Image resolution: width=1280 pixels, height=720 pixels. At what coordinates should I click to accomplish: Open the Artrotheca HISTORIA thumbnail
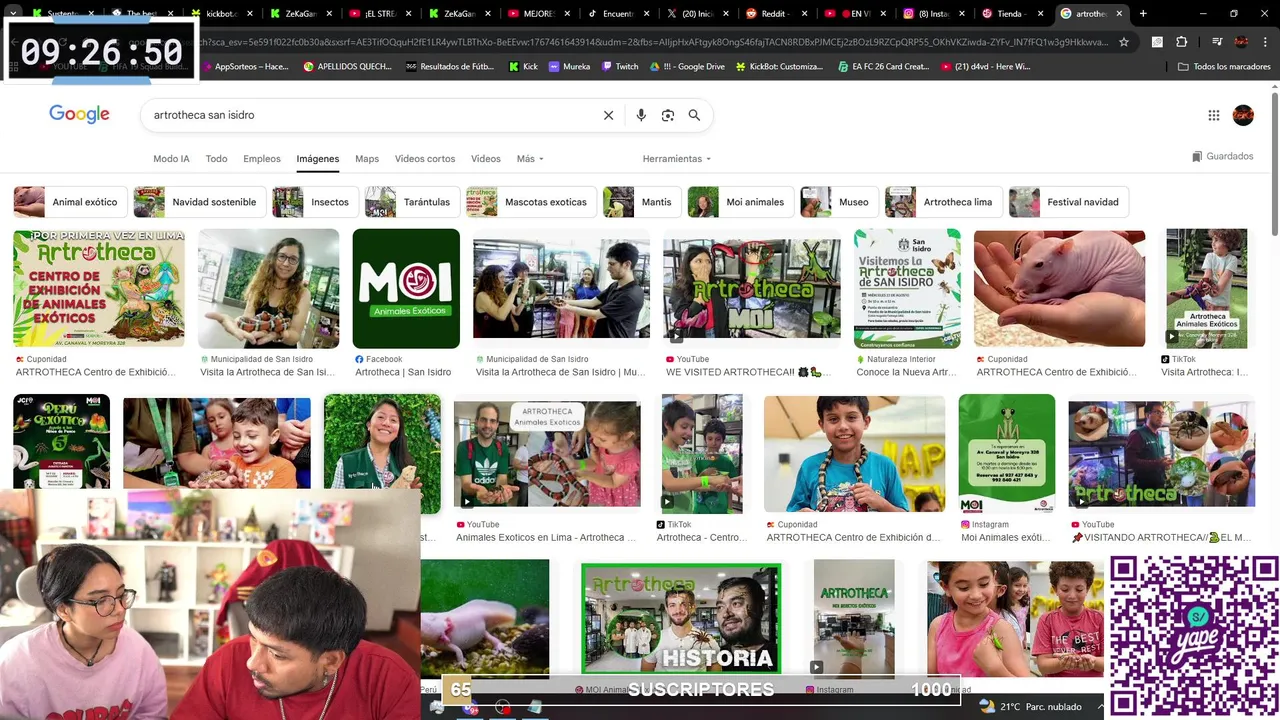tap(681, 619)
